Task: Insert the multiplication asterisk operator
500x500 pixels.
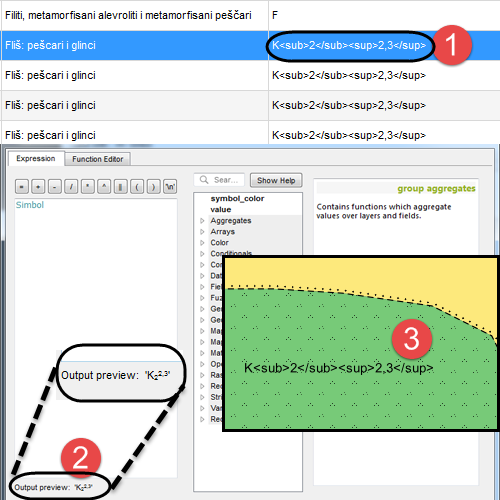Action: tap(88, 187)
